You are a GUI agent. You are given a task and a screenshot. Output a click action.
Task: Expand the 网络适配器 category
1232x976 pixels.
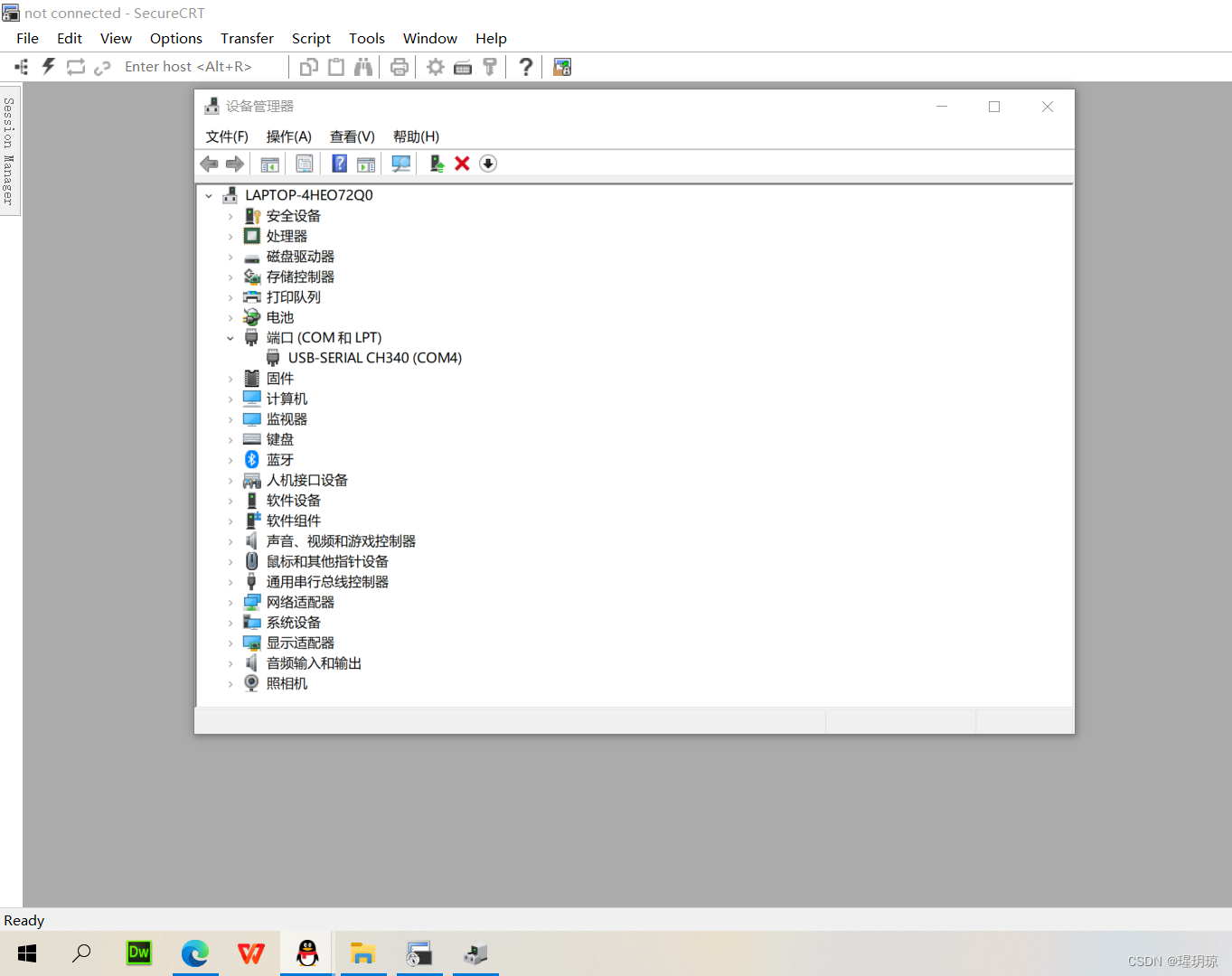tap(230, 603)
